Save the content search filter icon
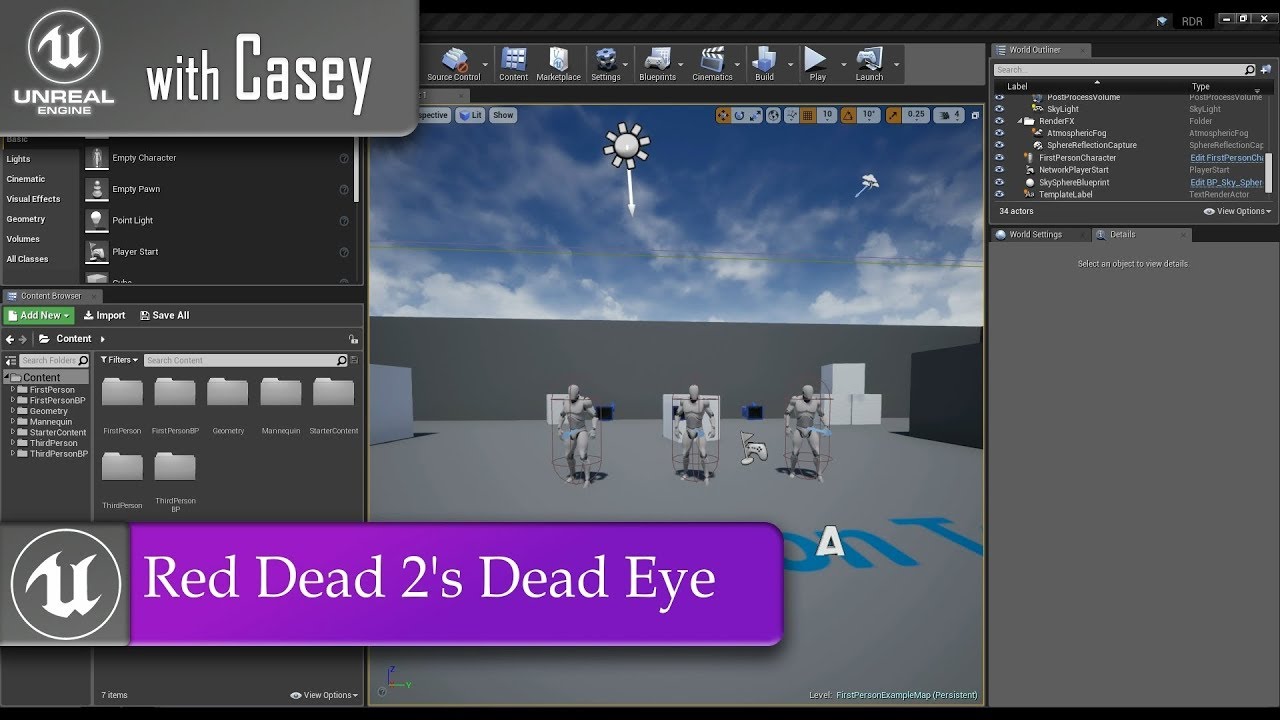Viewport: 1280px width, 720px height. tap(354, 360)
